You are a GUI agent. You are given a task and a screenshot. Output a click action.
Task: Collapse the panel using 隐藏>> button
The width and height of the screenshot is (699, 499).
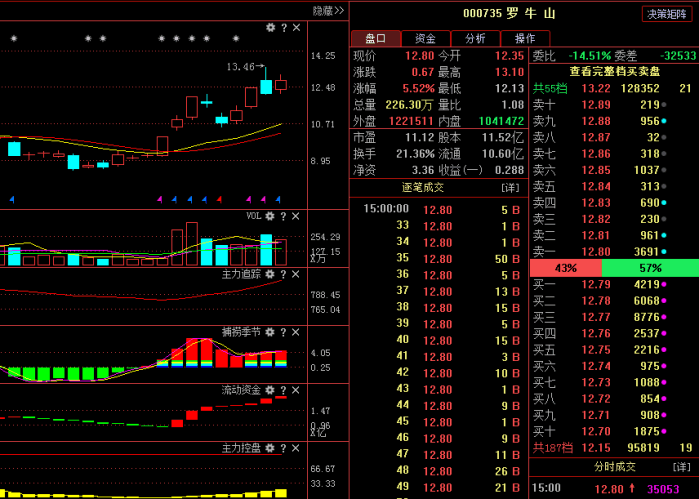pyautogui.click(x=328, y=10)
